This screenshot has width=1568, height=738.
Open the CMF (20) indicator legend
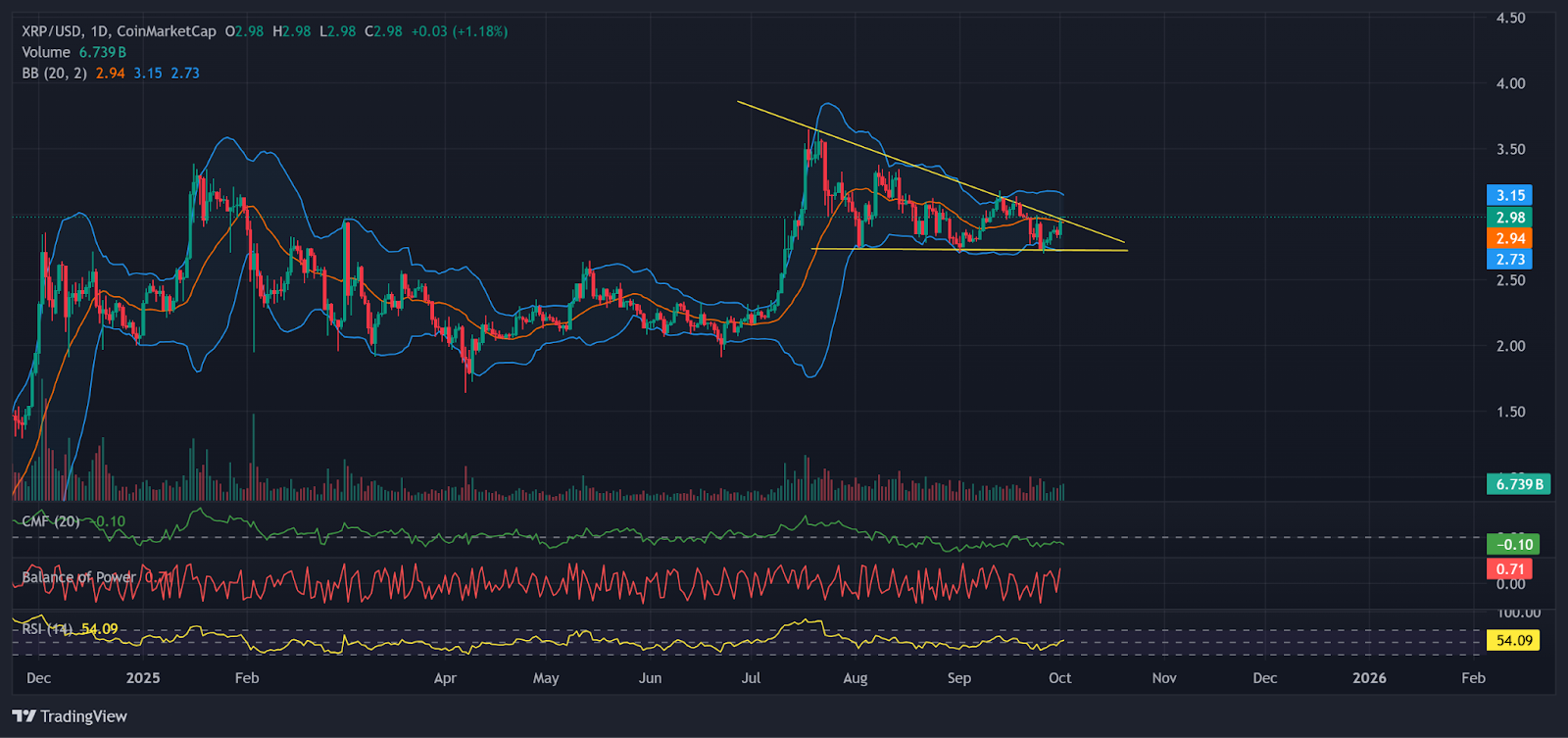click(51, 521)
